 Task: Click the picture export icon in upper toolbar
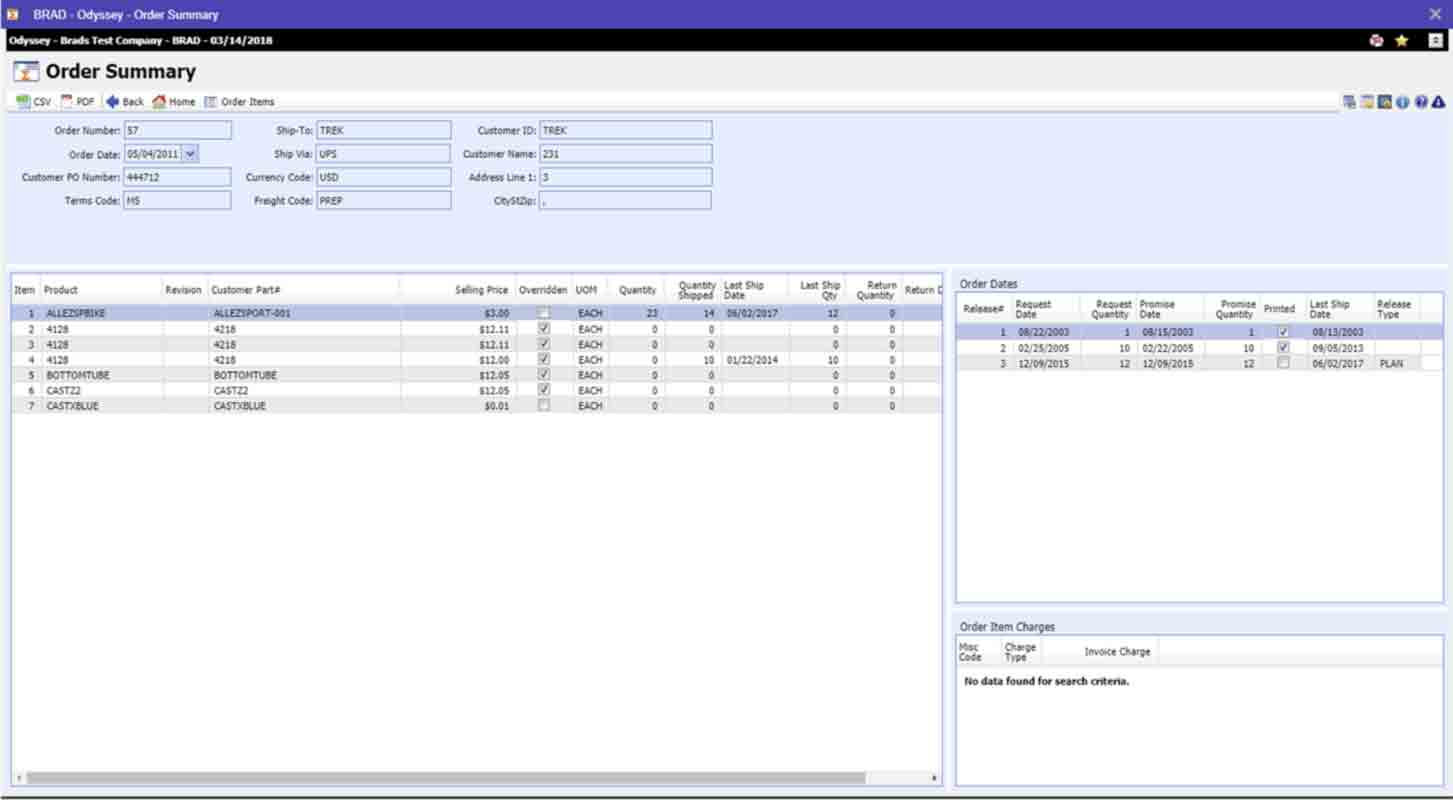1367,102
